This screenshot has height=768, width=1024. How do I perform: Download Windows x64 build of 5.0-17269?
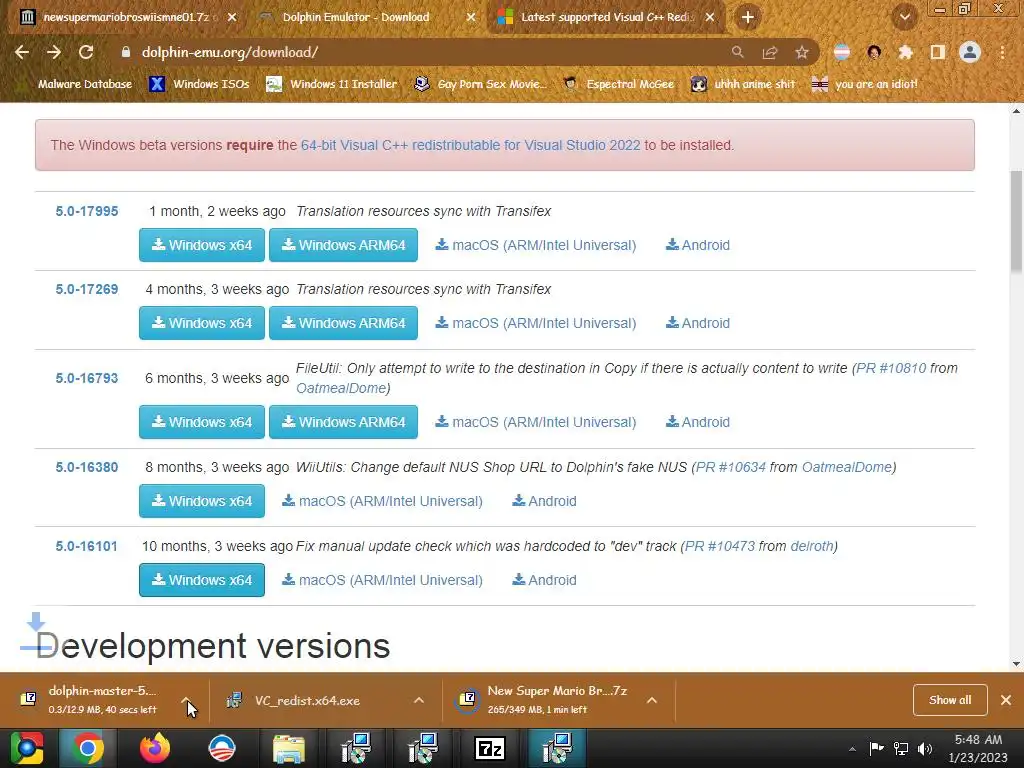coord(202,323)
